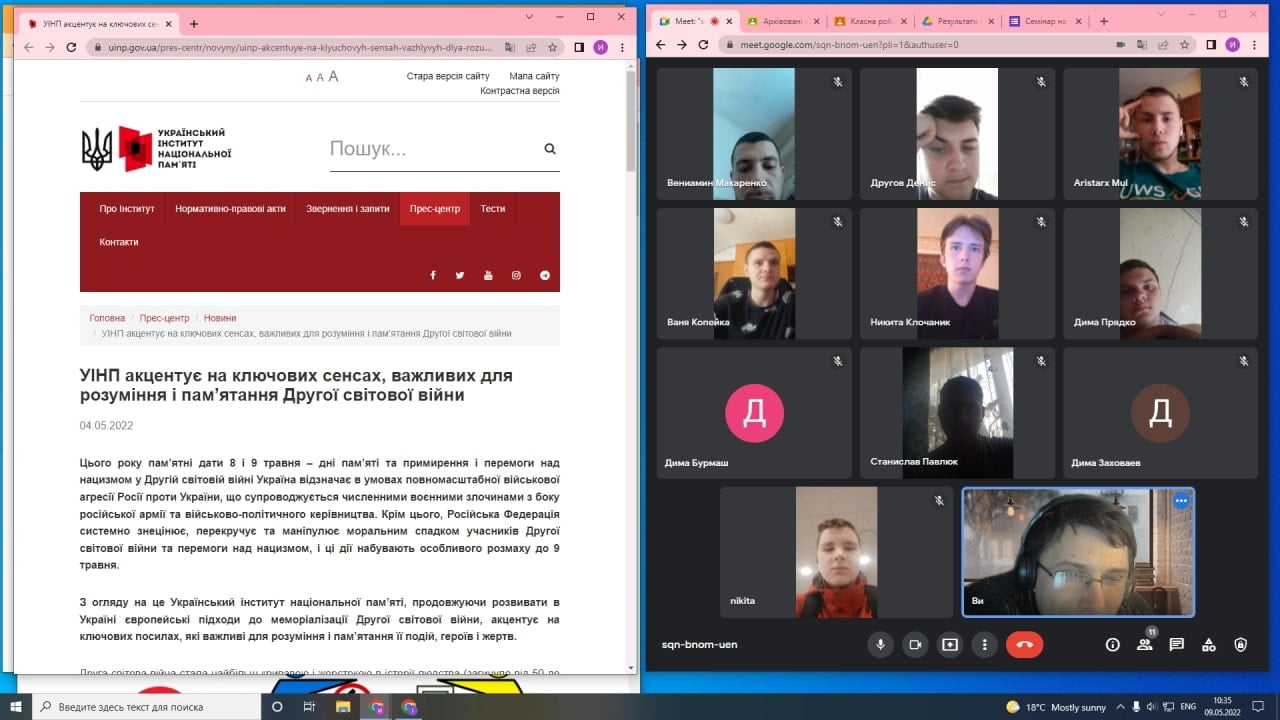Switch to Контрастна версія of the site
This screenshot has width=1280, height=720.
point(519,91)
